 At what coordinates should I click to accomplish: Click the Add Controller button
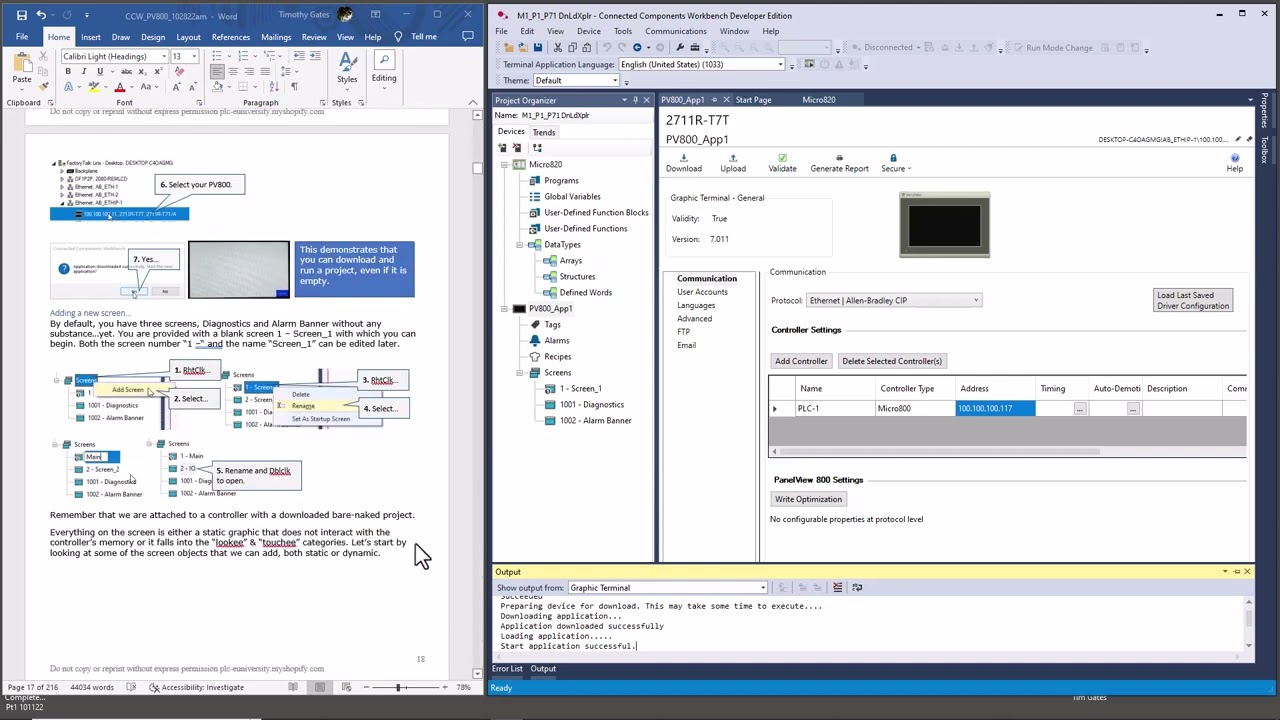801,361
